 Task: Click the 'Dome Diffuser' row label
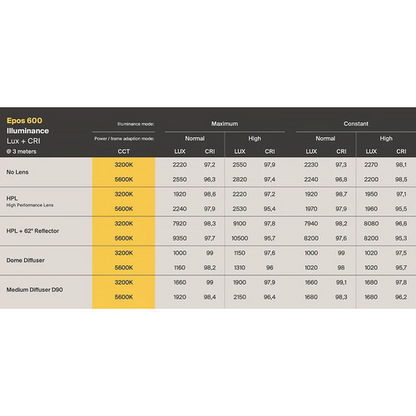coord(25,260)
